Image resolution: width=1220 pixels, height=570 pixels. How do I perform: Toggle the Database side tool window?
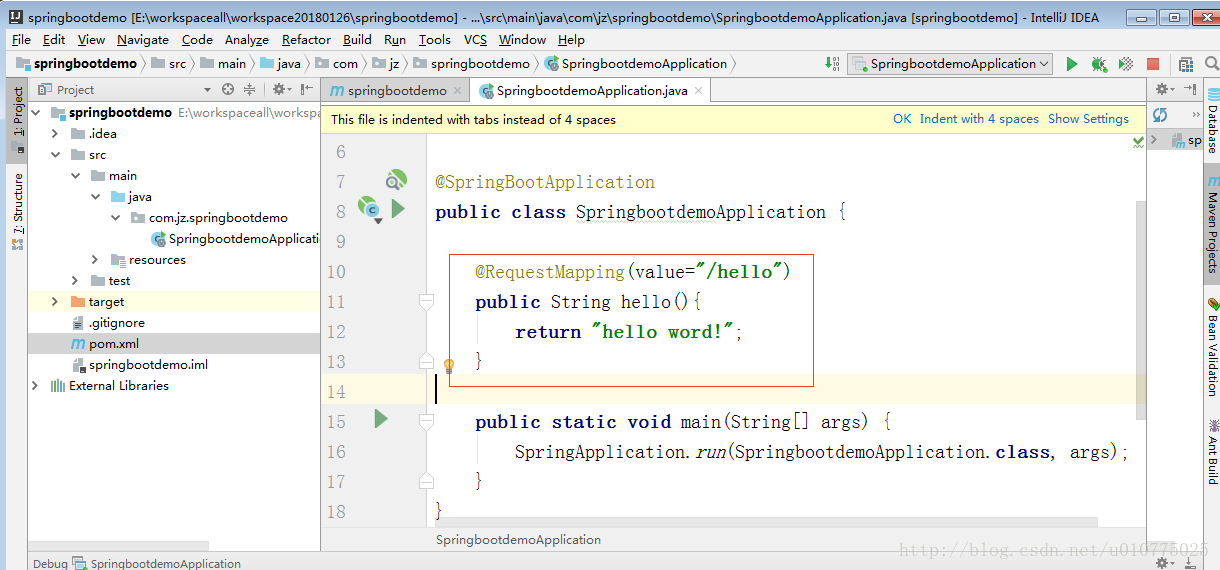tap(1212, 120)
